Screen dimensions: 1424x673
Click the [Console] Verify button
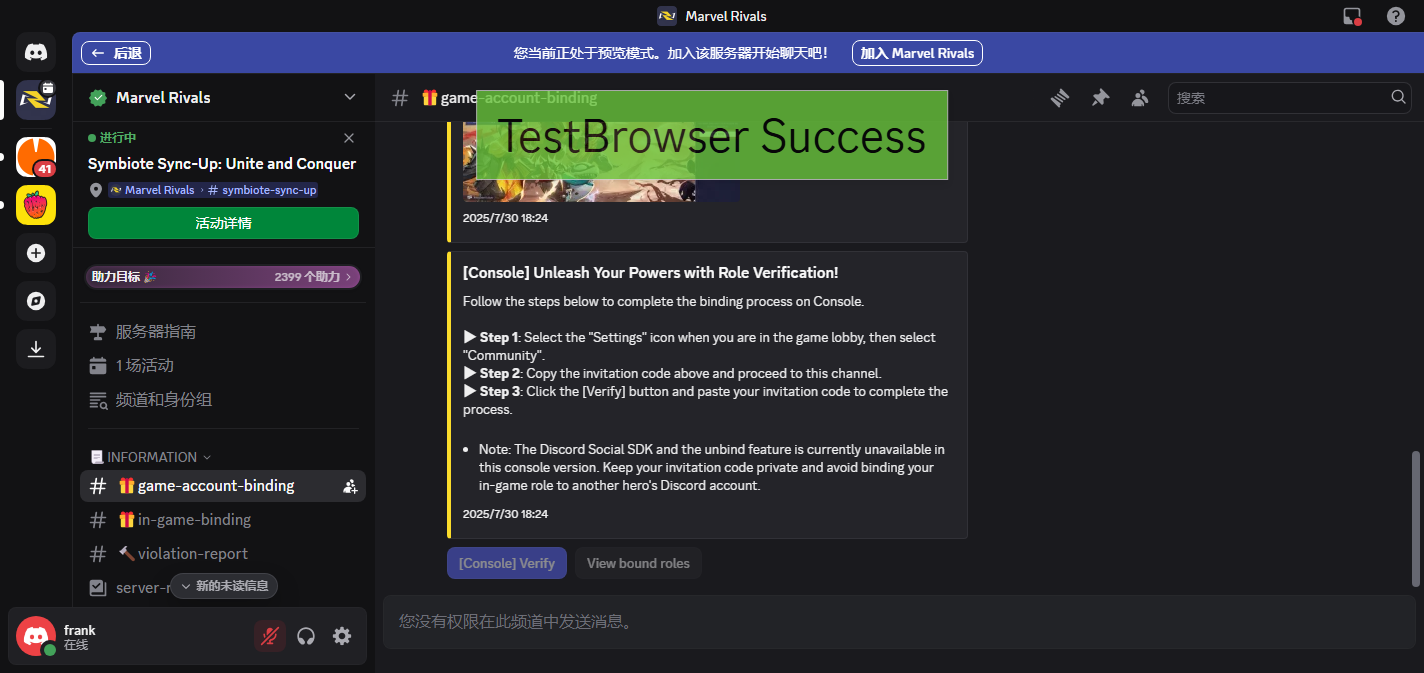tap(507, 563)
